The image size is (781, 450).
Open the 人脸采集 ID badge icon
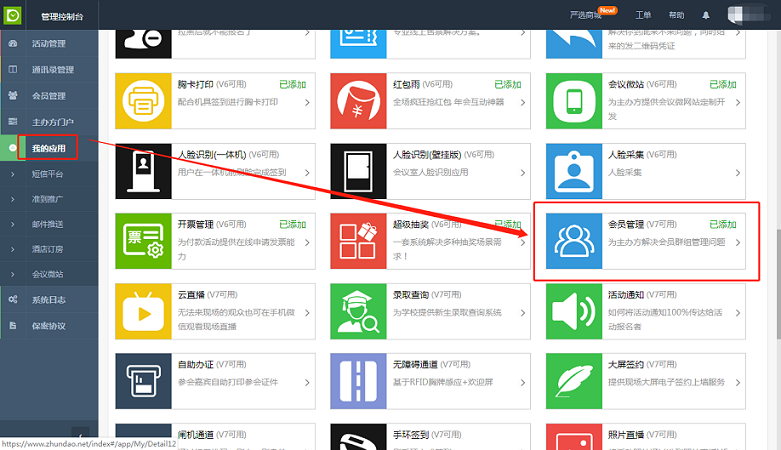574,171
